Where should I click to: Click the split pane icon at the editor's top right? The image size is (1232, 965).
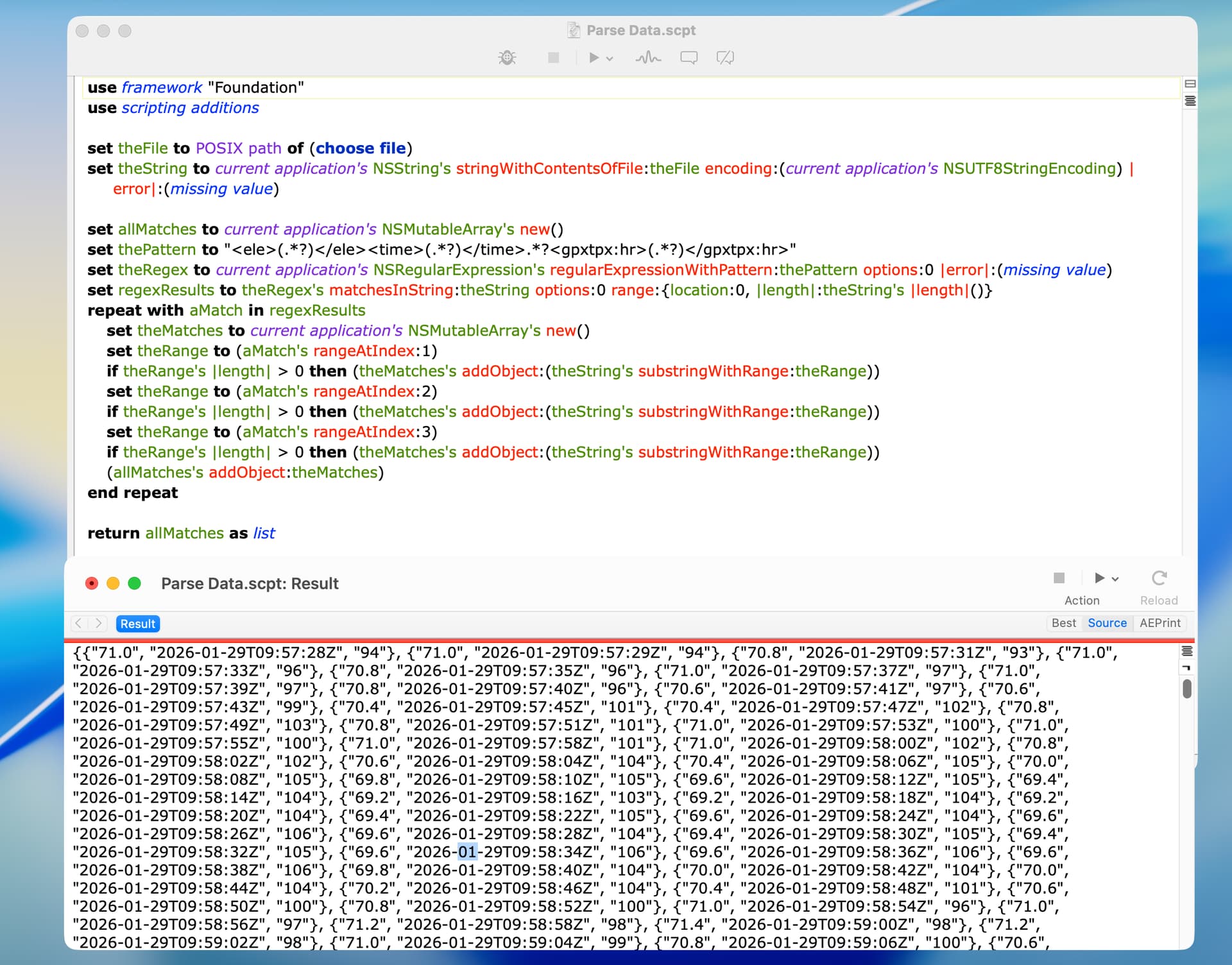(1190, 84)
